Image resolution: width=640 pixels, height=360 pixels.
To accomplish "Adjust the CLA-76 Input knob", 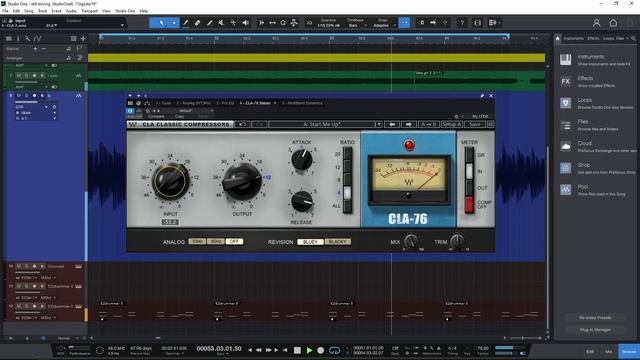I will pyautogui.click(x=171, y=182).
